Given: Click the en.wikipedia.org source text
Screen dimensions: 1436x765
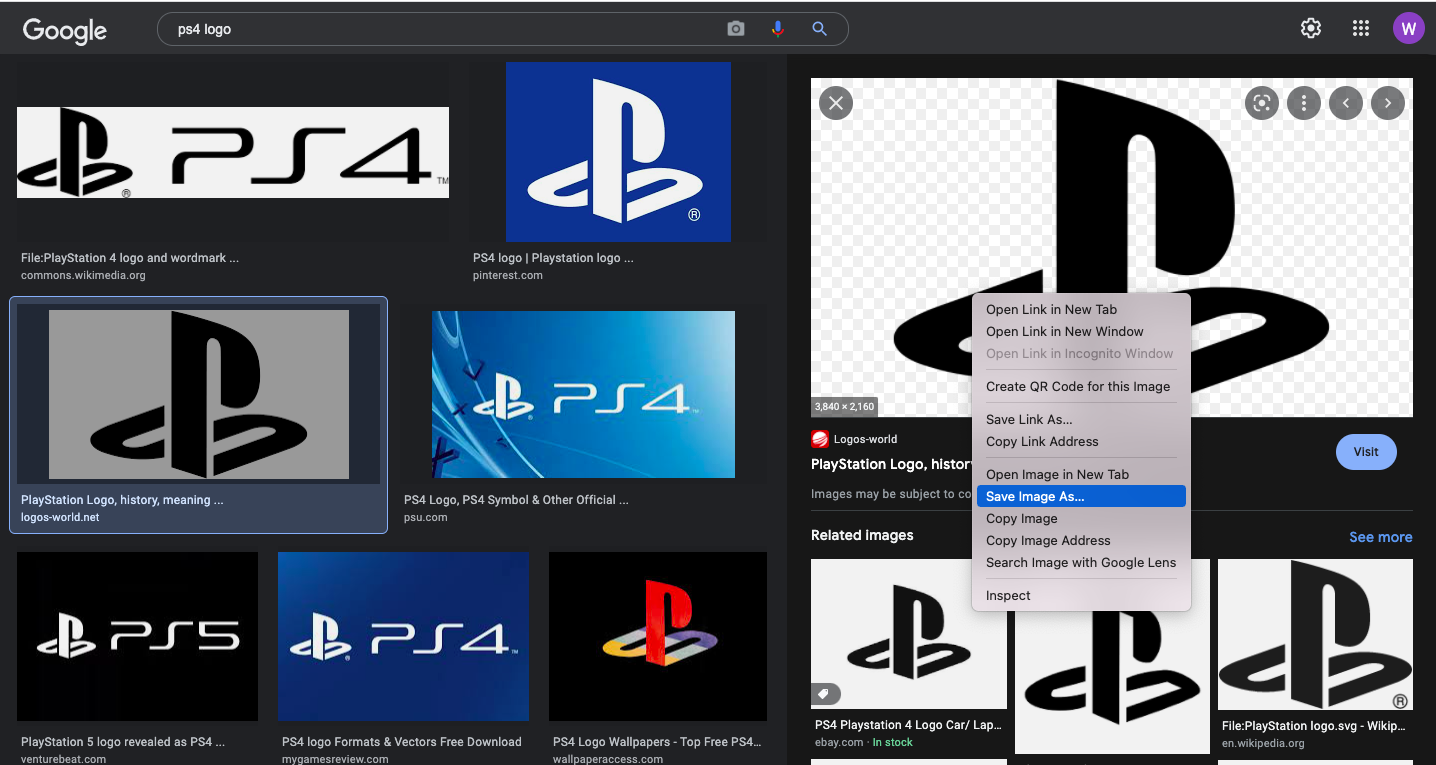Looking at the screenshot, I should point(1263,743).
